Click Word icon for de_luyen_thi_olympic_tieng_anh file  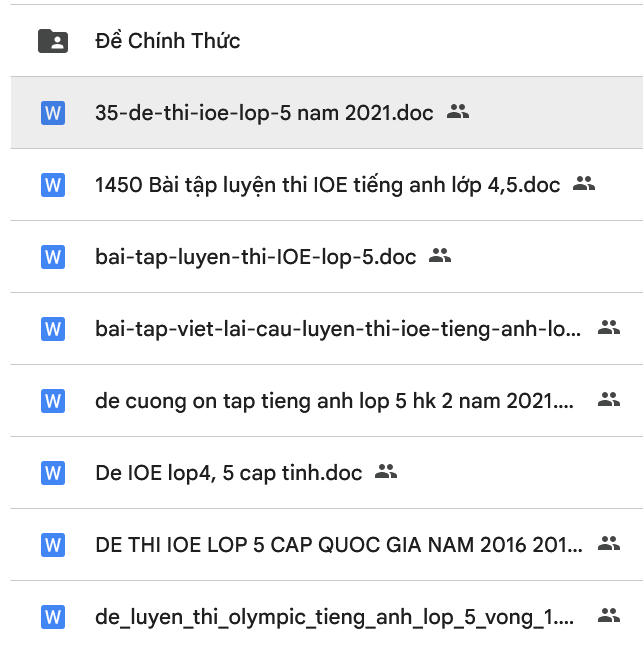click(x=53, y=616)
